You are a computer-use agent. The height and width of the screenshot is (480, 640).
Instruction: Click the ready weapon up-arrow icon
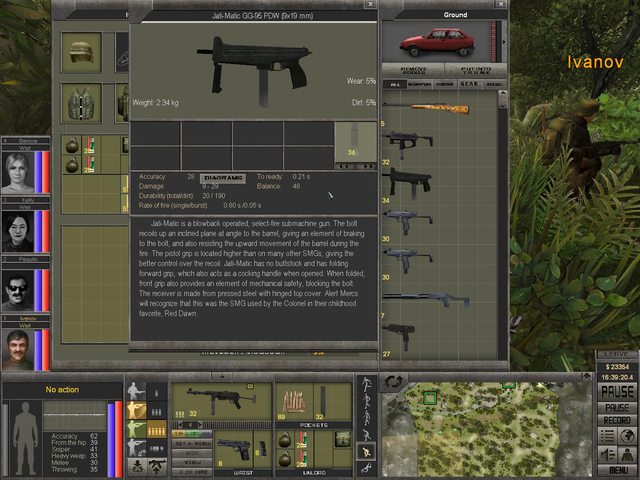pos(157,467)
